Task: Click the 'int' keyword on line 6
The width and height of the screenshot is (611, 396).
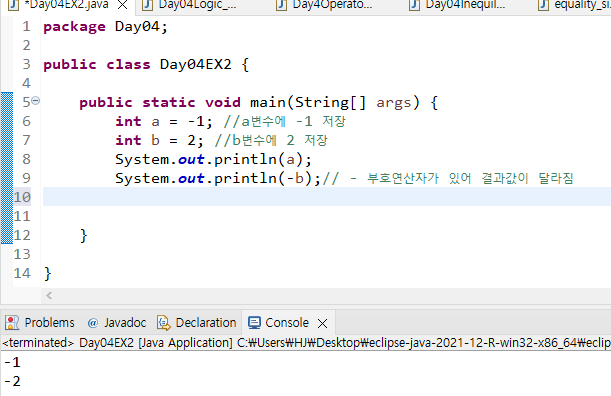Action: pyautogui.click(x=128, y=121)
